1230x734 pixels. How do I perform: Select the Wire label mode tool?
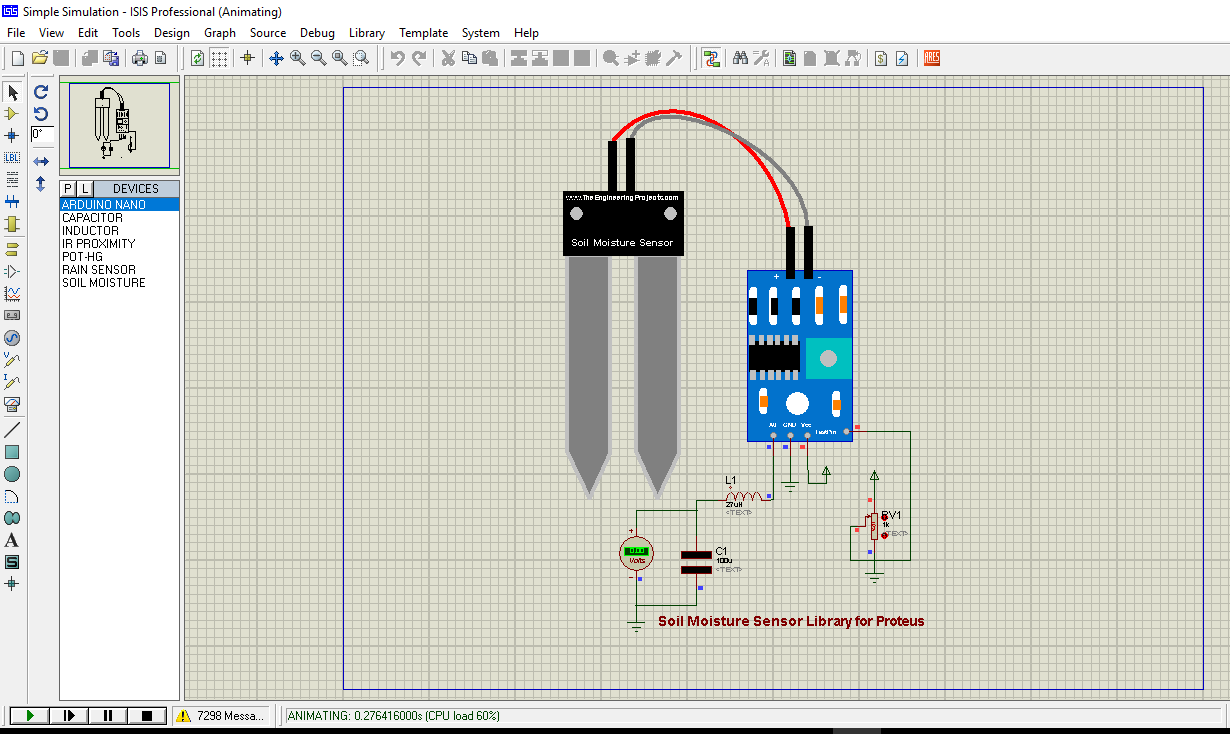click(x=12, y=157)
